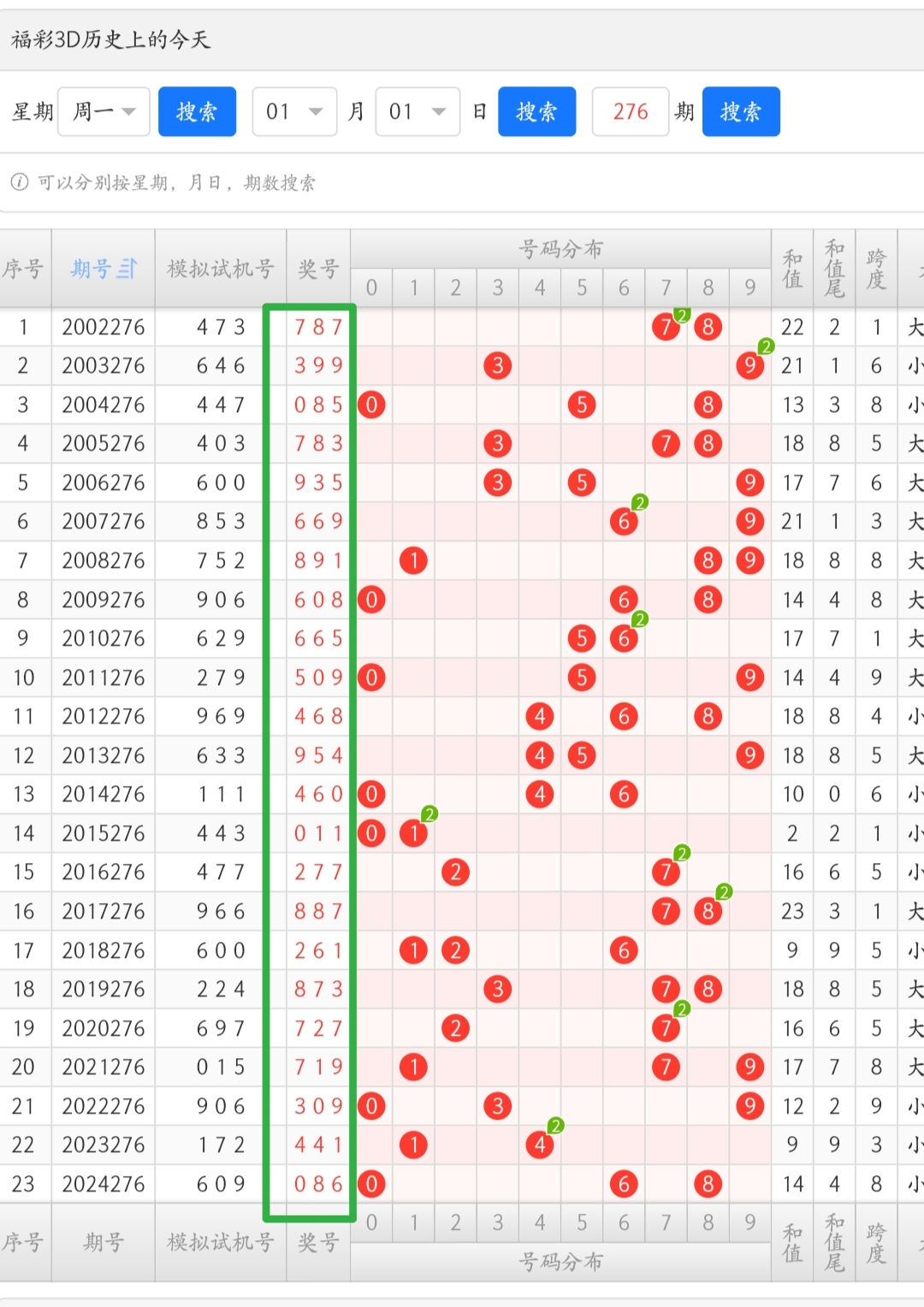Click winning number 787 in row 1
924x1307 pixels.
(318, 327)
